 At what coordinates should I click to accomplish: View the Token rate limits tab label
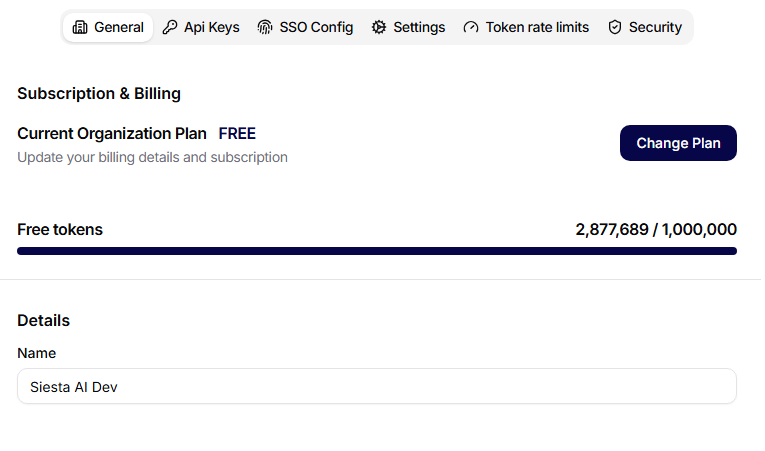(x=537, y=27)
